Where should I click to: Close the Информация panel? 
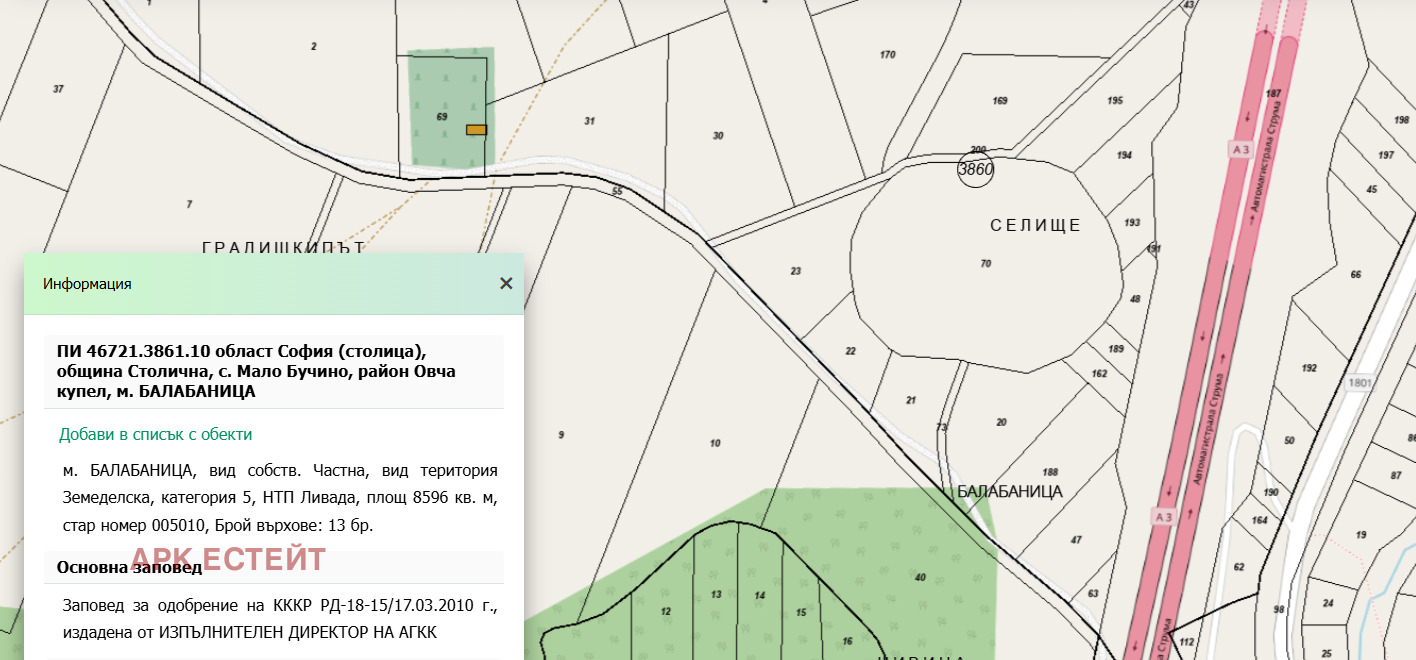[506, 283]
